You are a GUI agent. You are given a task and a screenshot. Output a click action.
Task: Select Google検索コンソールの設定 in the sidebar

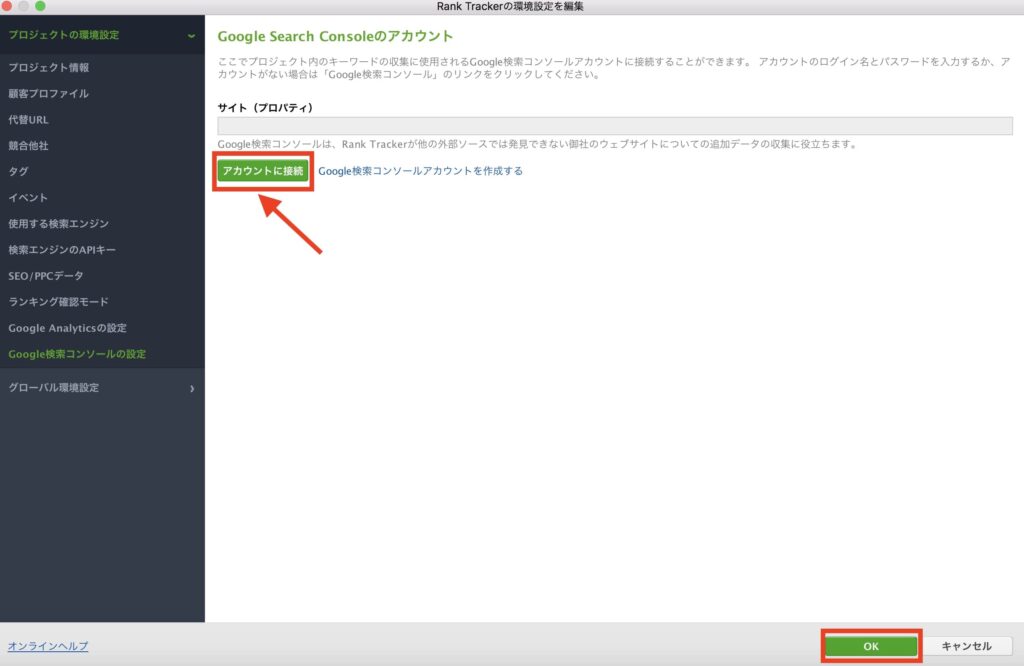pyautogui.click(x=77, y=354)
